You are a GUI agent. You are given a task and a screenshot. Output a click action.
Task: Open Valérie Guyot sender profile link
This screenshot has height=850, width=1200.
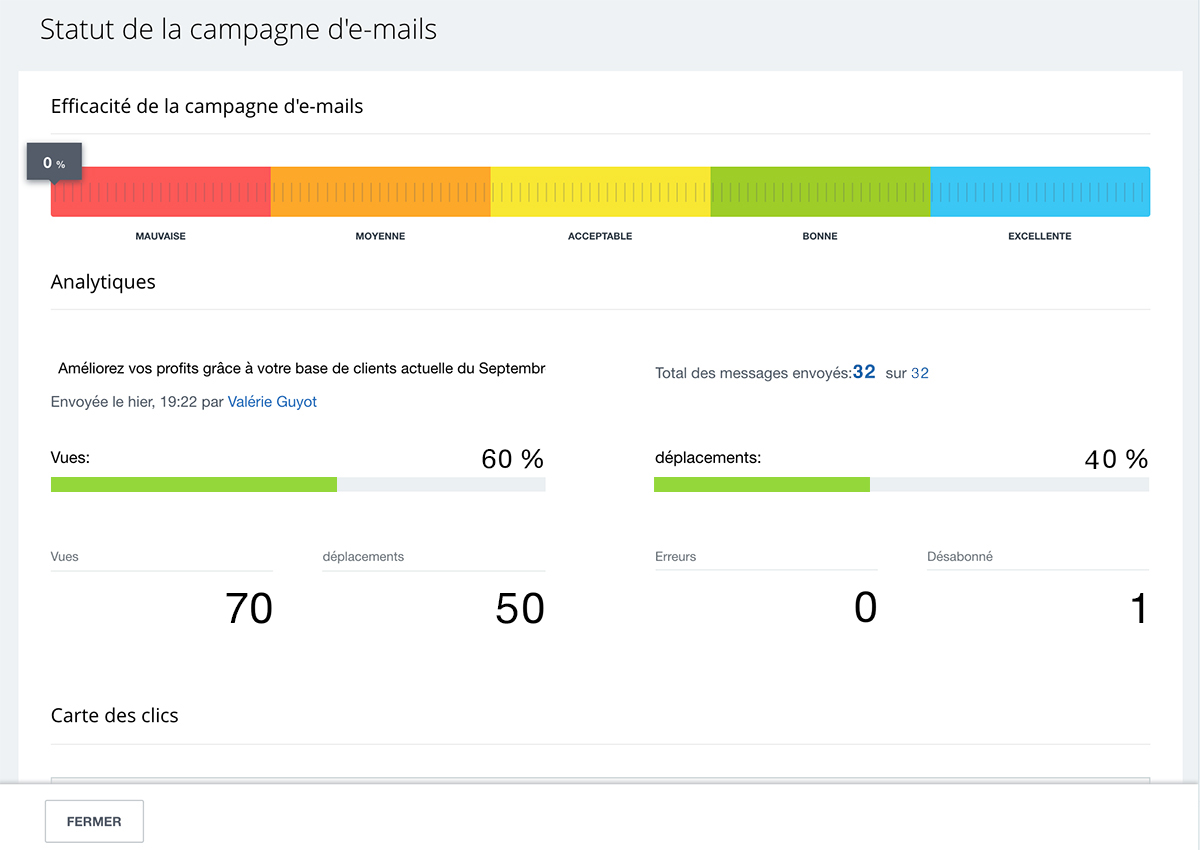click(x=272, y=402)
